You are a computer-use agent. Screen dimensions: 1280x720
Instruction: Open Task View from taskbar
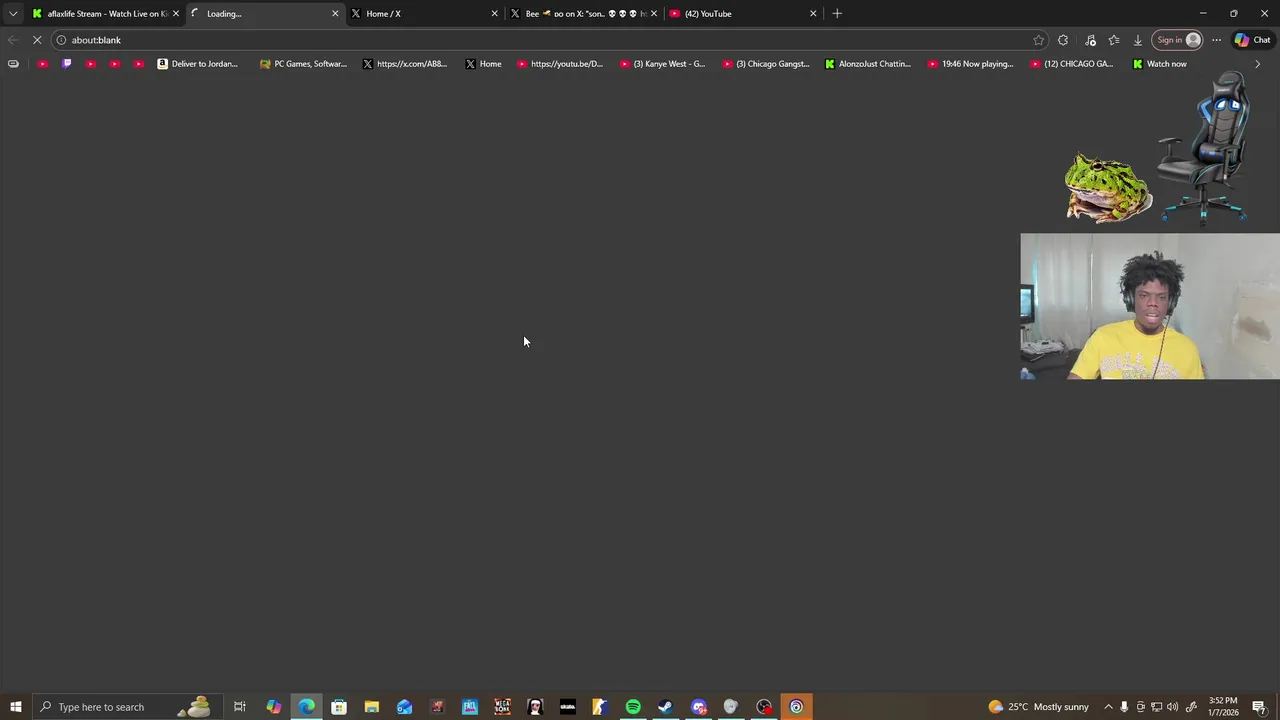240,707
